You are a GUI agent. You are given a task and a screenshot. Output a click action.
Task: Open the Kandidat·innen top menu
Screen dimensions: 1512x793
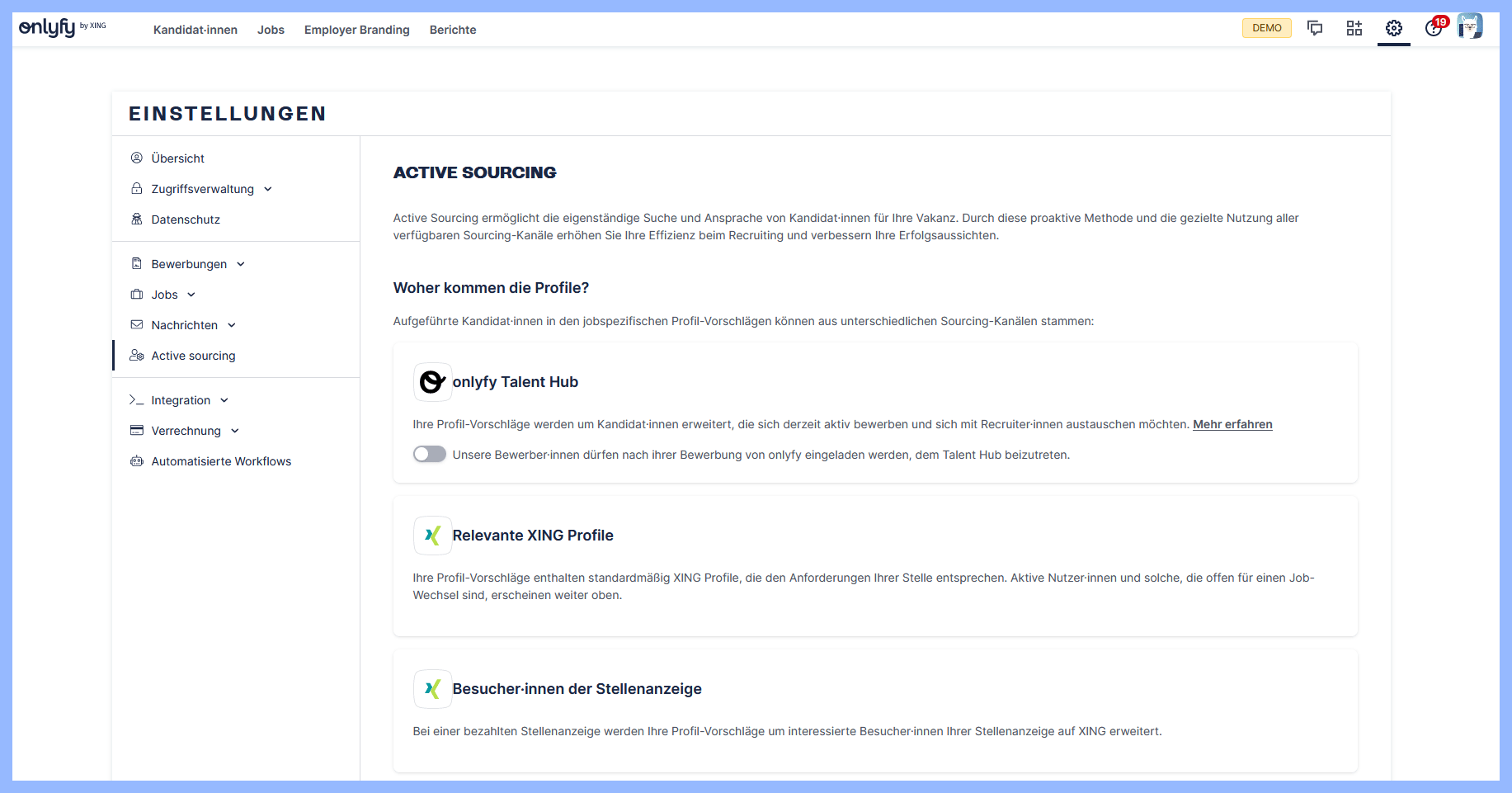pos(195,30)
